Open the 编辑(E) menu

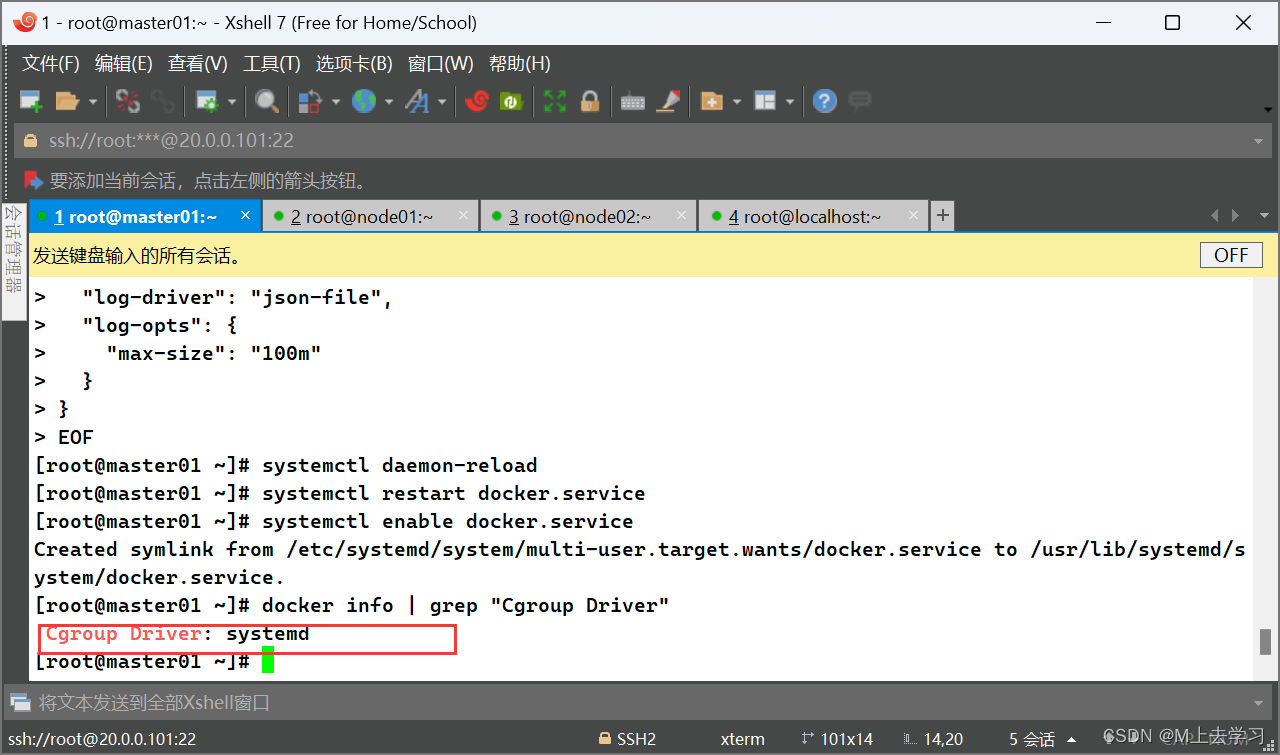point(124,64)
